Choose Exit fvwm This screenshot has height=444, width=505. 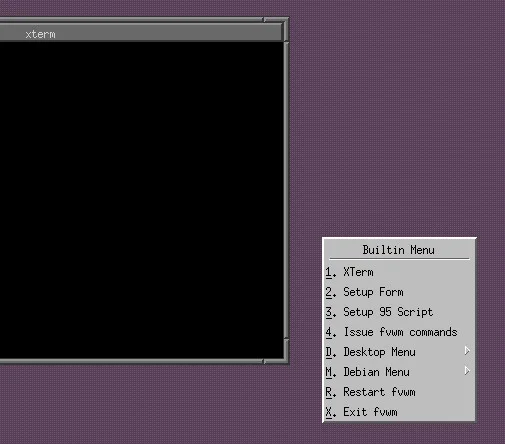[399, 412]
